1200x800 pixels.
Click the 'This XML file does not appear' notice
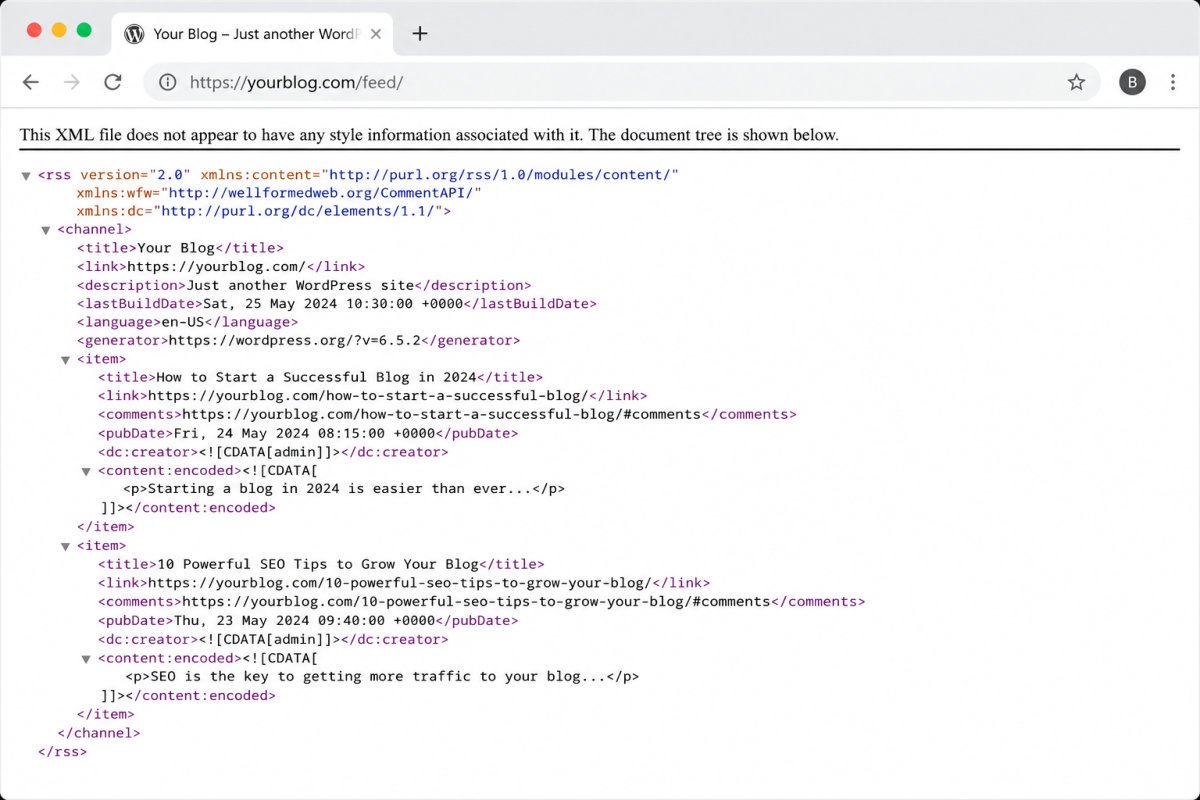click(x=429, y=135)
